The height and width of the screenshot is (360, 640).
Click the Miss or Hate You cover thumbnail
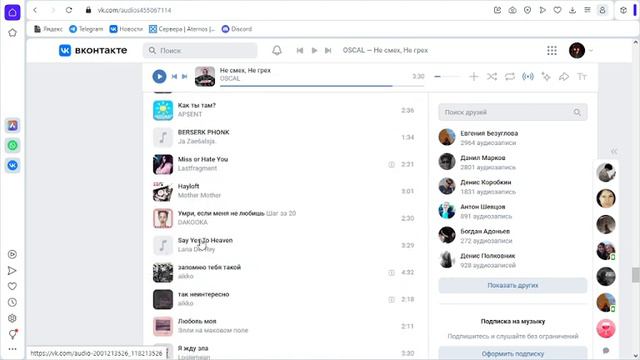163,164
